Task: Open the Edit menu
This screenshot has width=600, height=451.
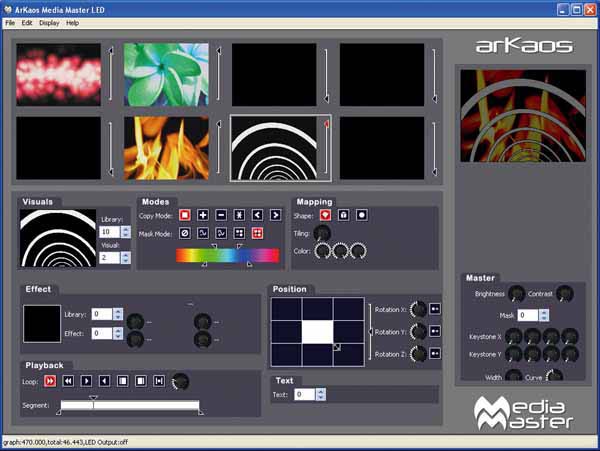Action: coord(27,23)
